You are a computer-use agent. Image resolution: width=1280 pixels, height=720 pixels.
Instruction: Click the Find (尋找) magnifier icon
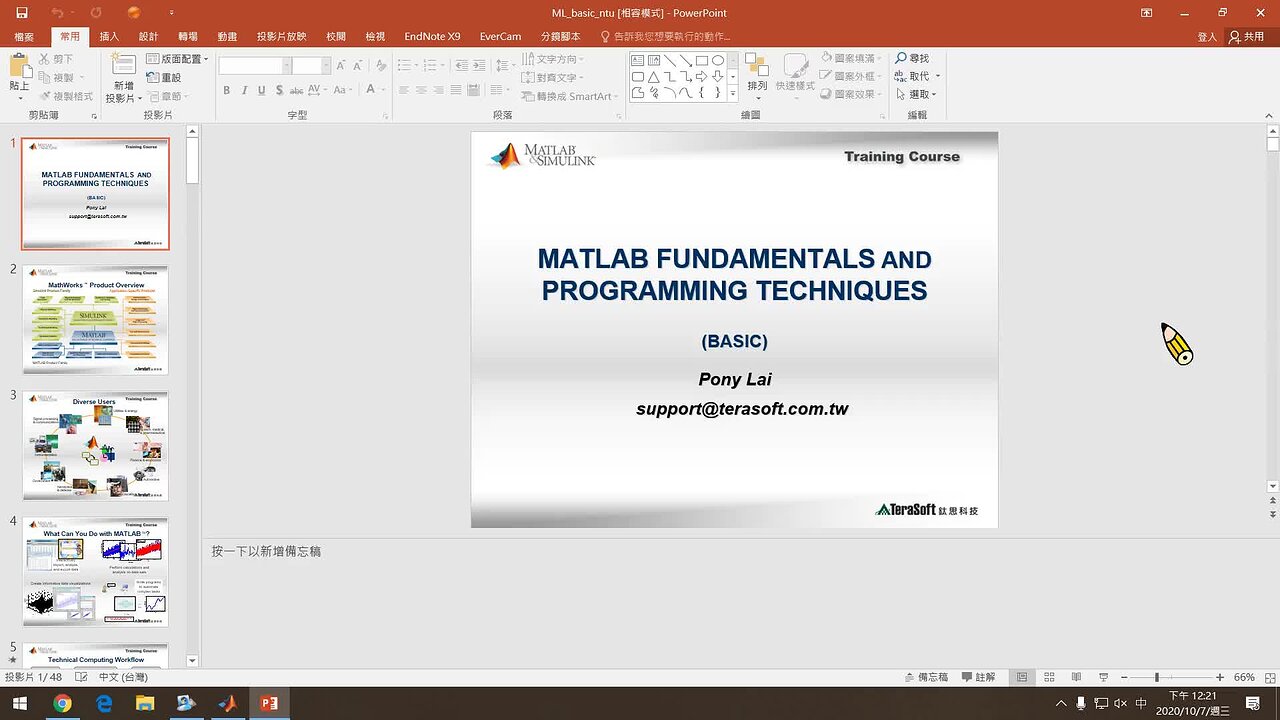pyautogui.click(x=902, y=59)
